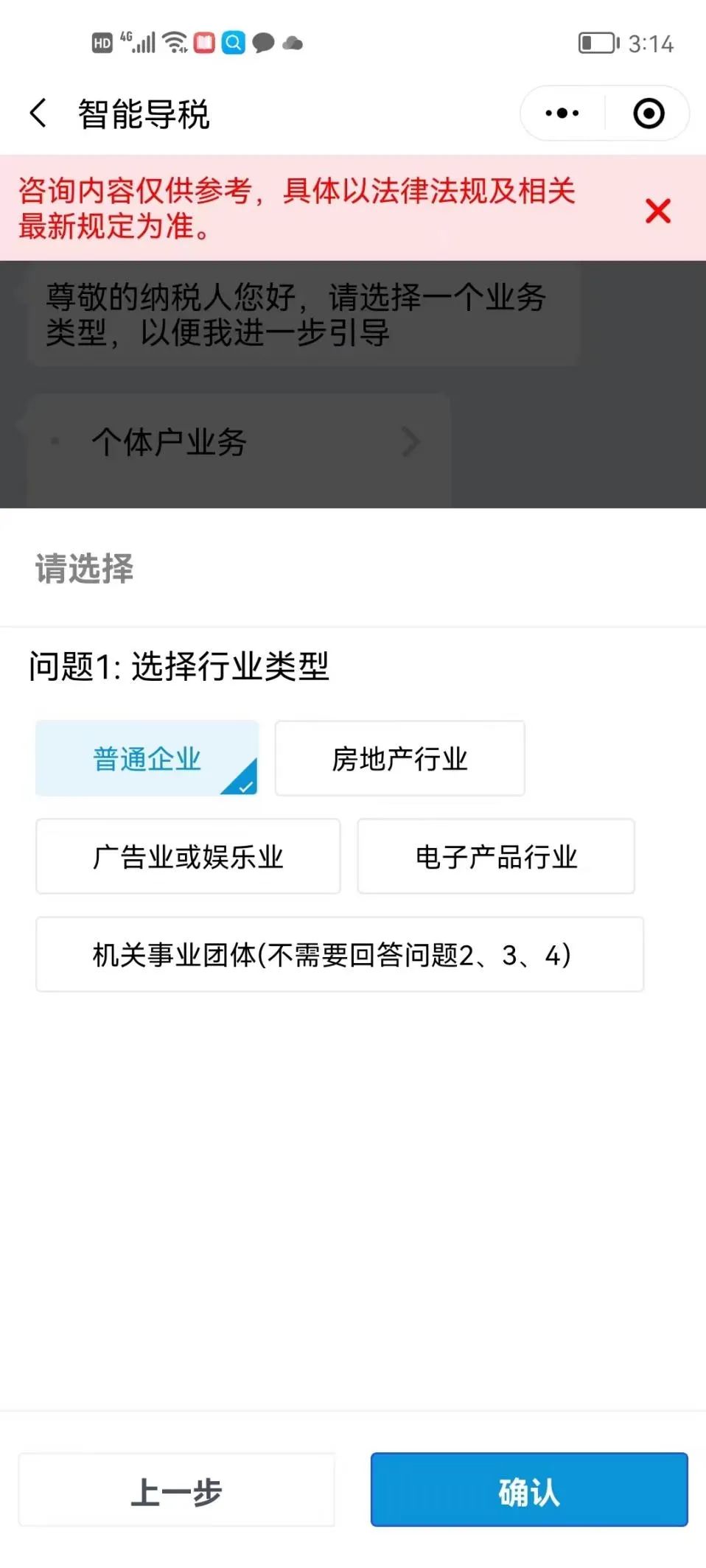The width and height of the screenshot is (706, 1568).
Task: Tap the battery status icon
Action: tap(598, 43)
